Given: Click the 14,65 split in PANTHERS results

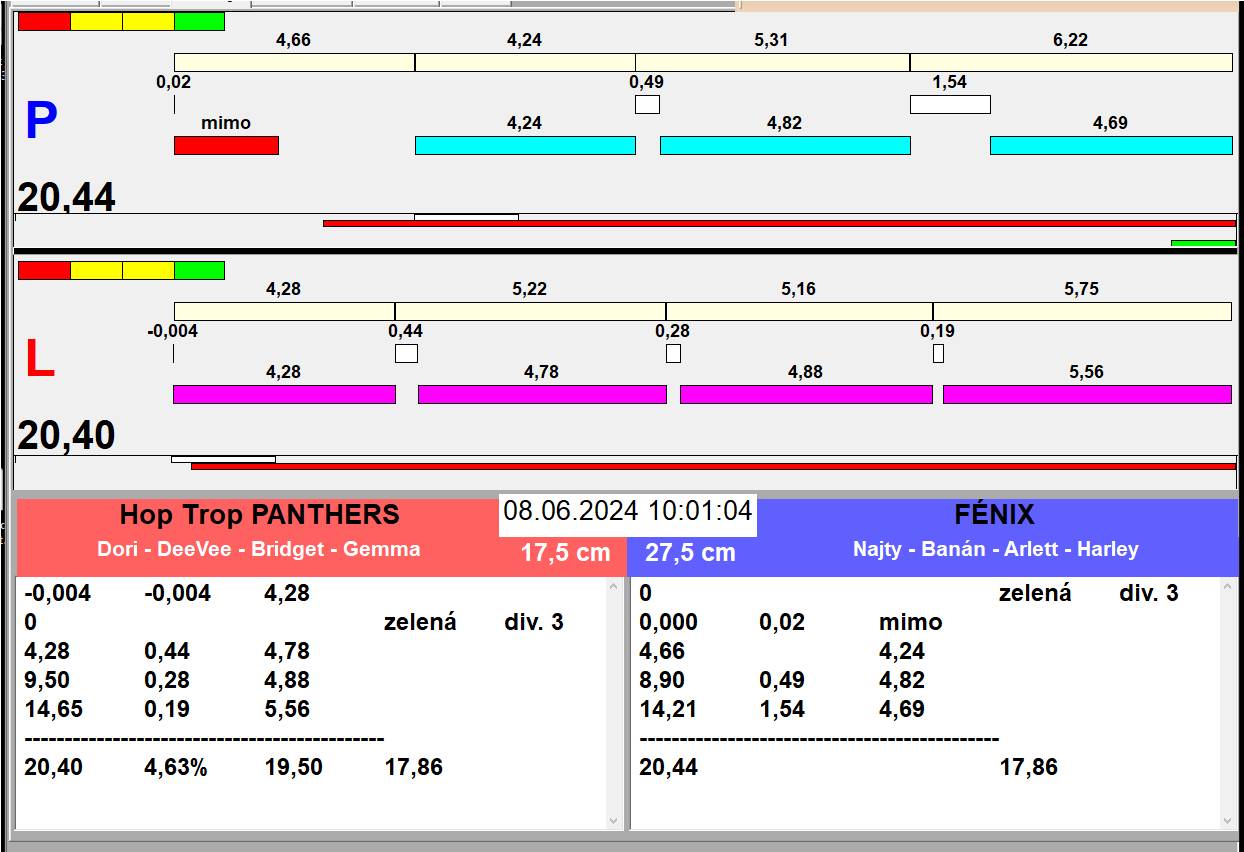Looking at the screenshot, I should 53,709.
